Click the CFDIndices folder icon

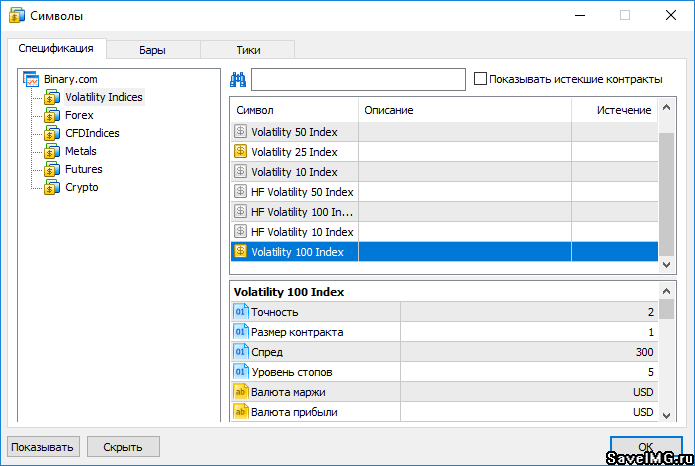click(x=52, y=134)
